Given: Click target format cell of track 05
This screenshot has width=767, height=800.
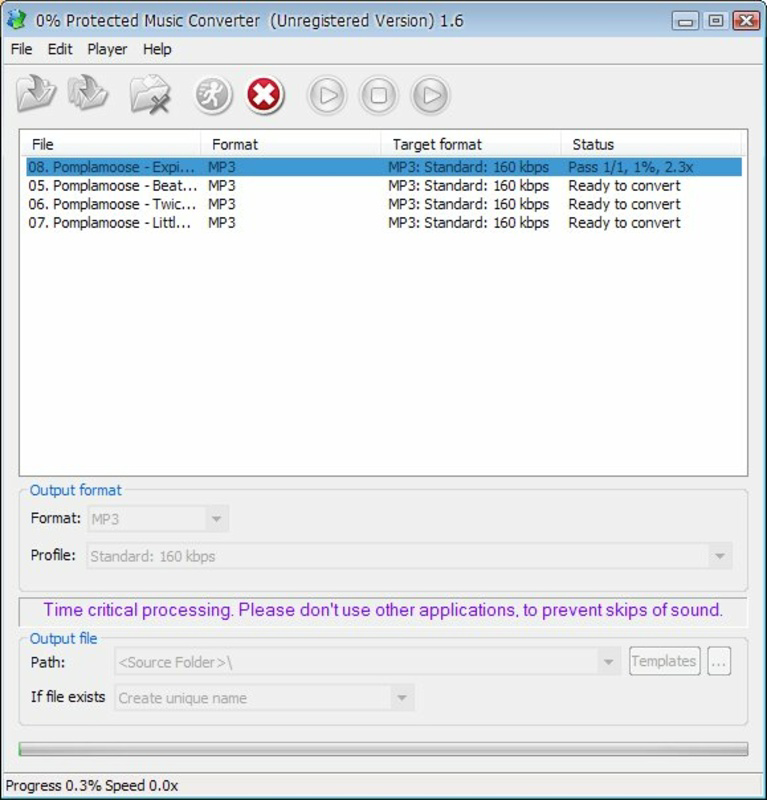Looking at the screenshot, I should pos(468,186).
